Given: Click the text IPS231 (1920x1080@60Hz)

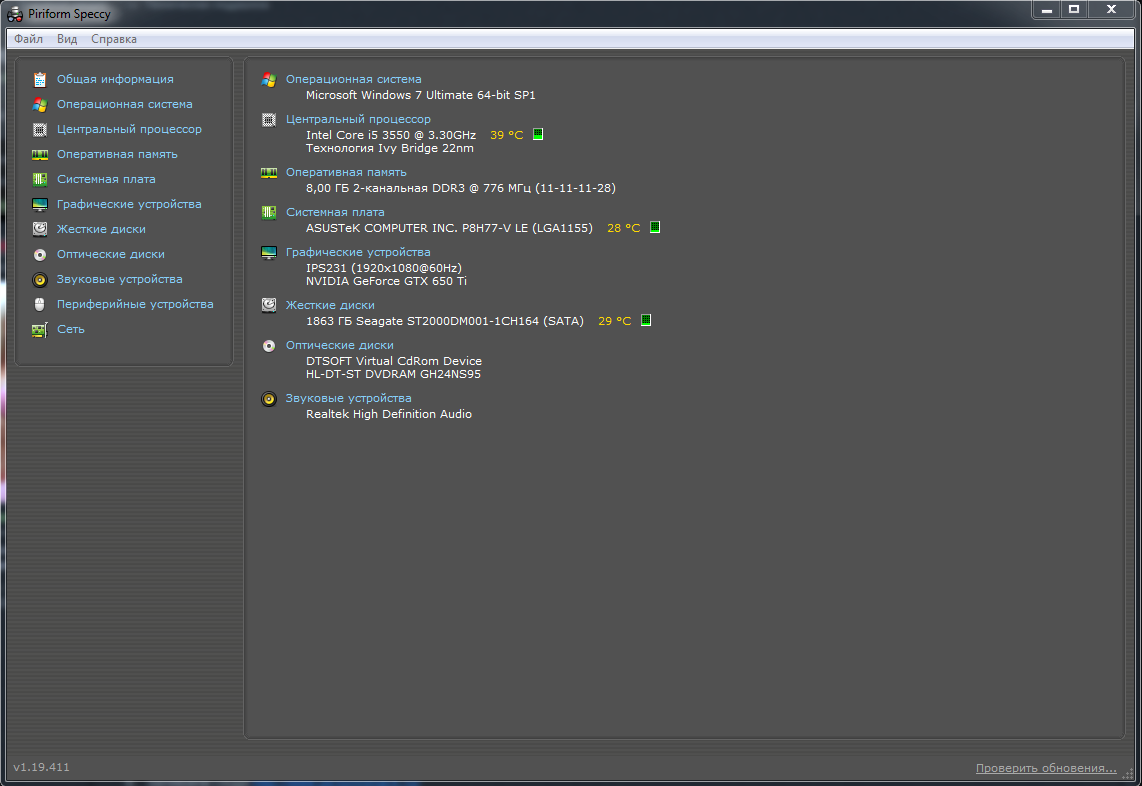Looking at the screenshot, I should coord(384,268).
